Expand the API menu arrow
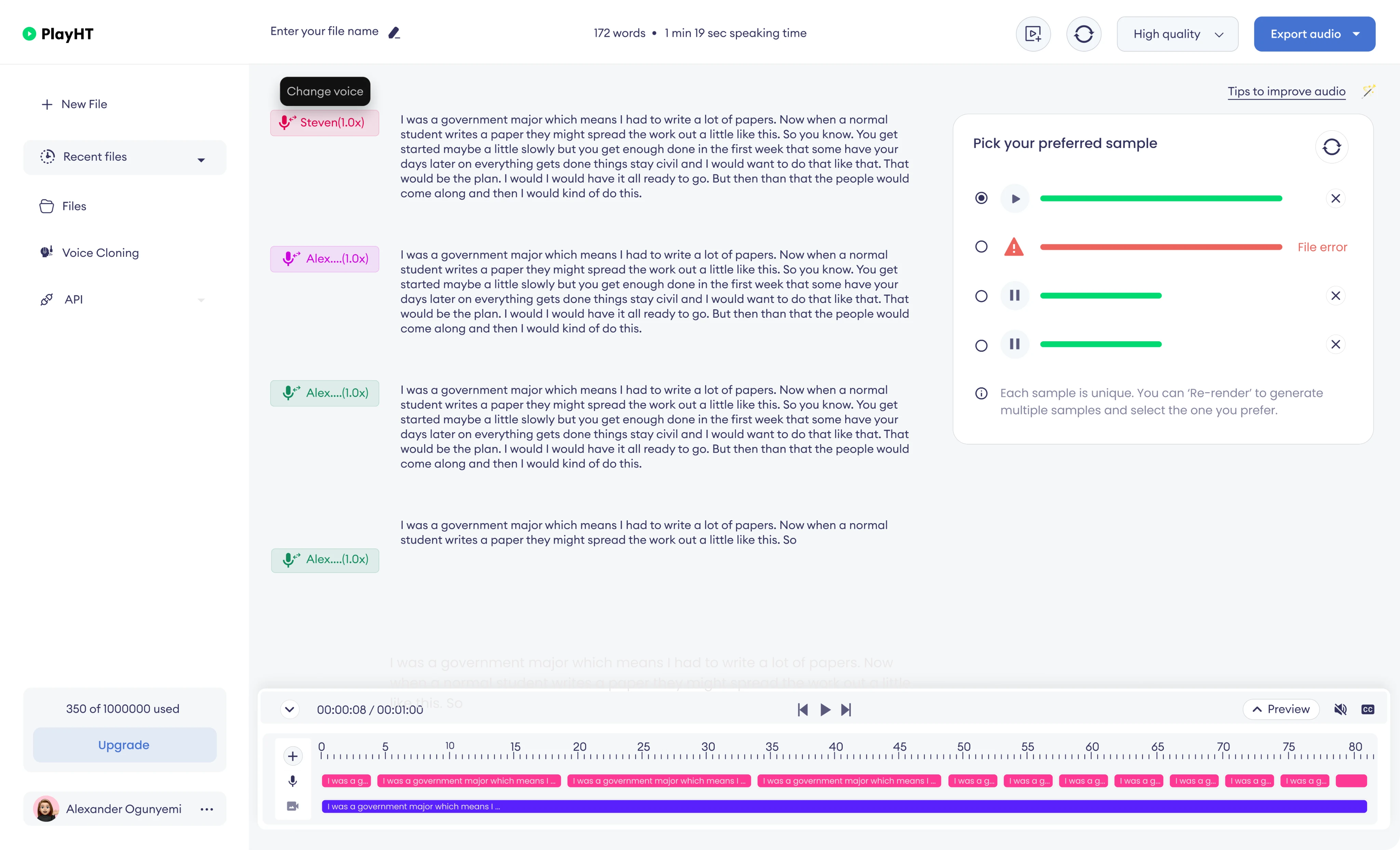The height and width of the screenshot is (850, 1400). (x=201, y=300)
